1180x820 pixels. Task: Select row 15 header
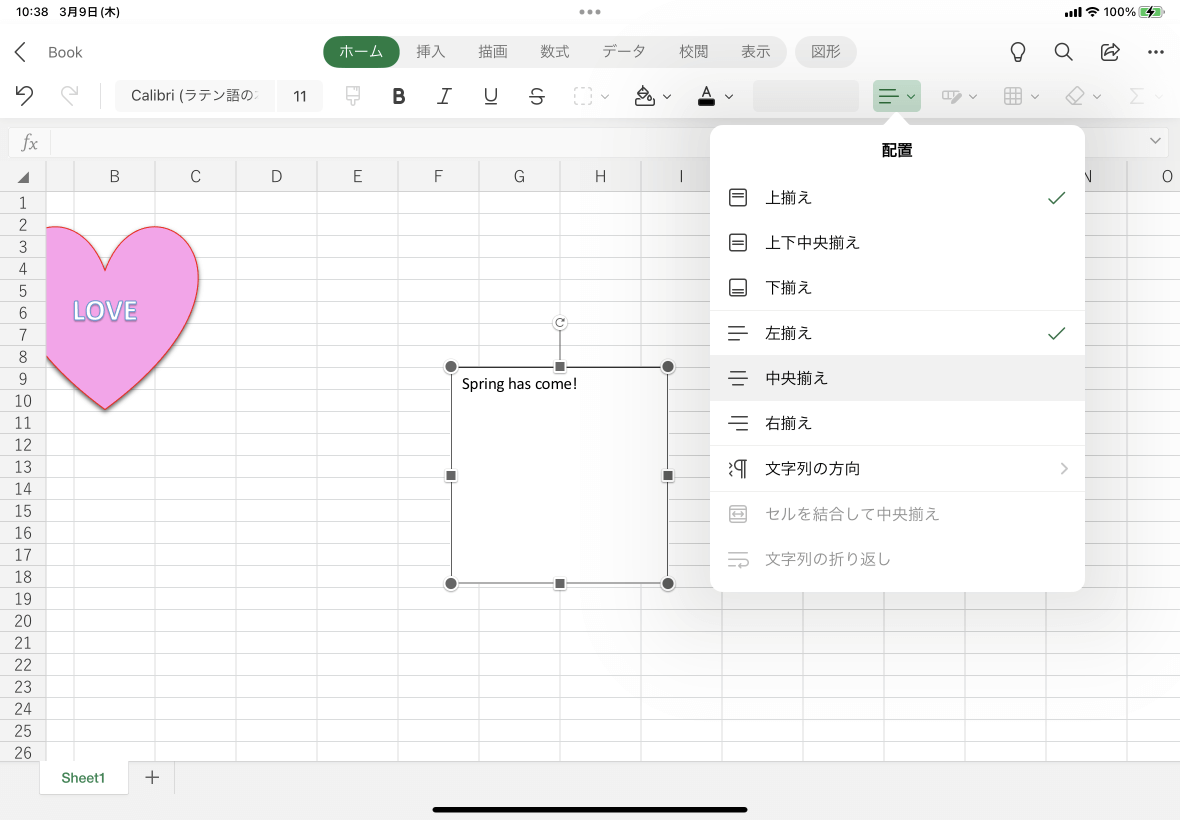click(x=23, y=511)
